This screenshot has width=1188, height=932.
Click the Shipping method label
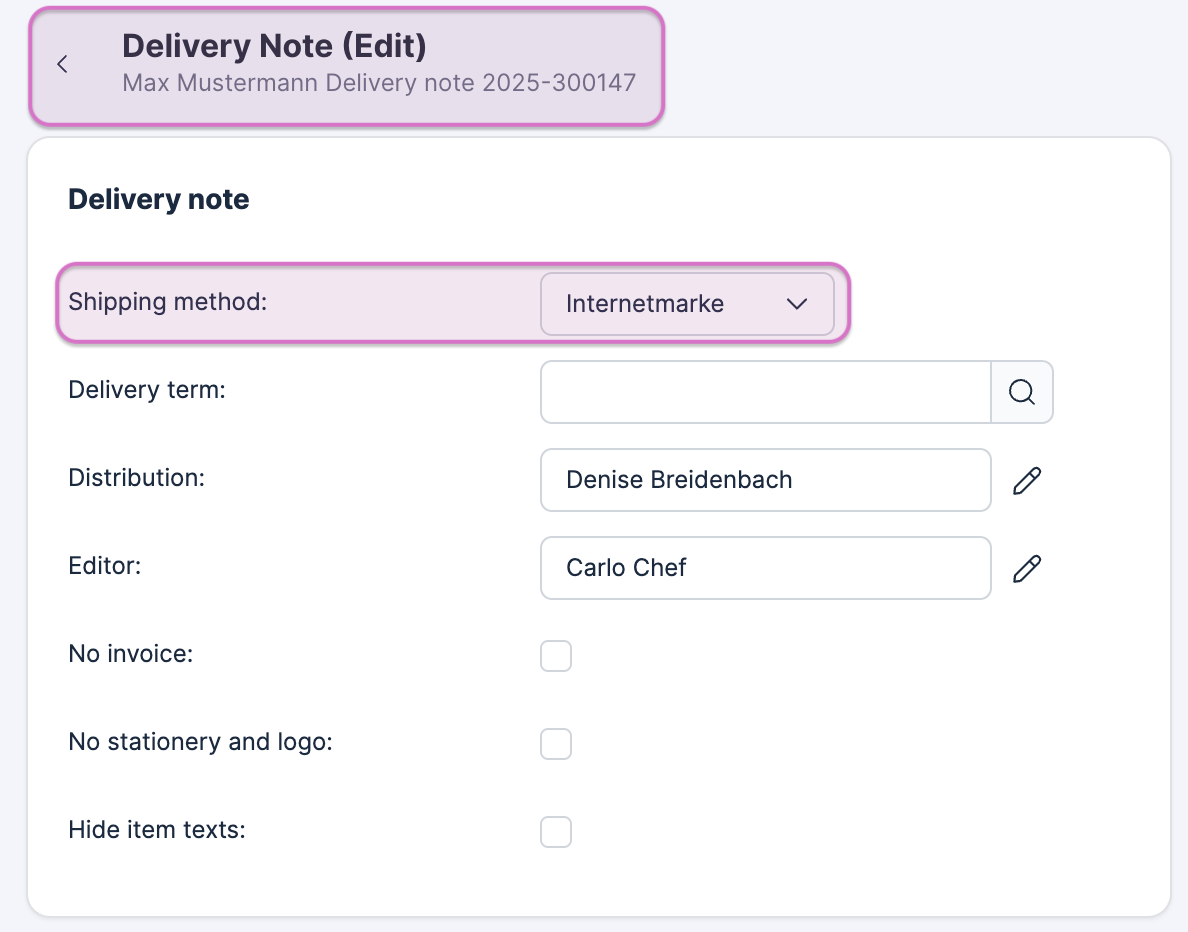pos(168,302)
